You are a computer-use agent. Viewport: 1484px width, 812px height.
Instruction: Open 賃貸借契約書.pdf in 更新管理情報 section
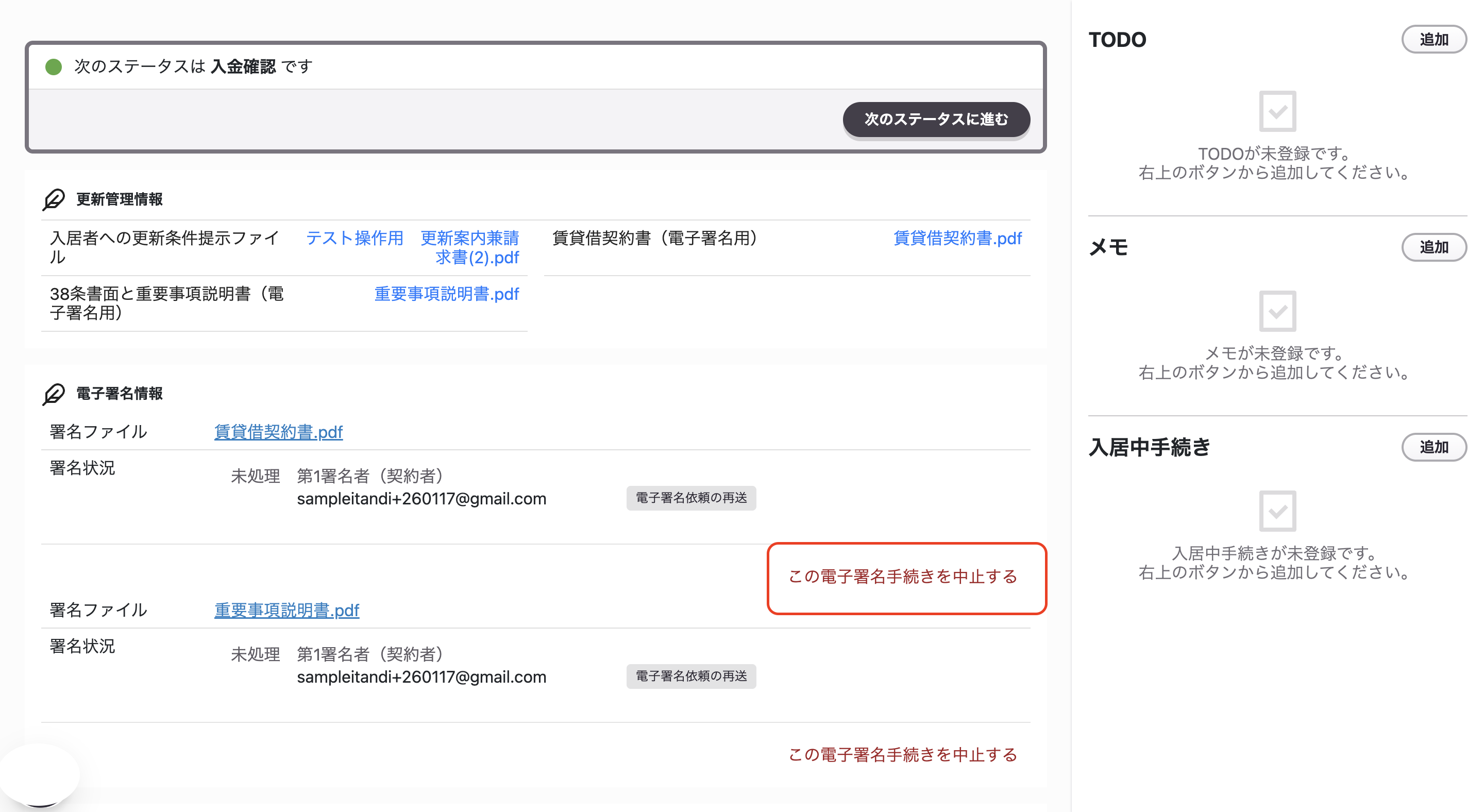[x=957, y=238]
